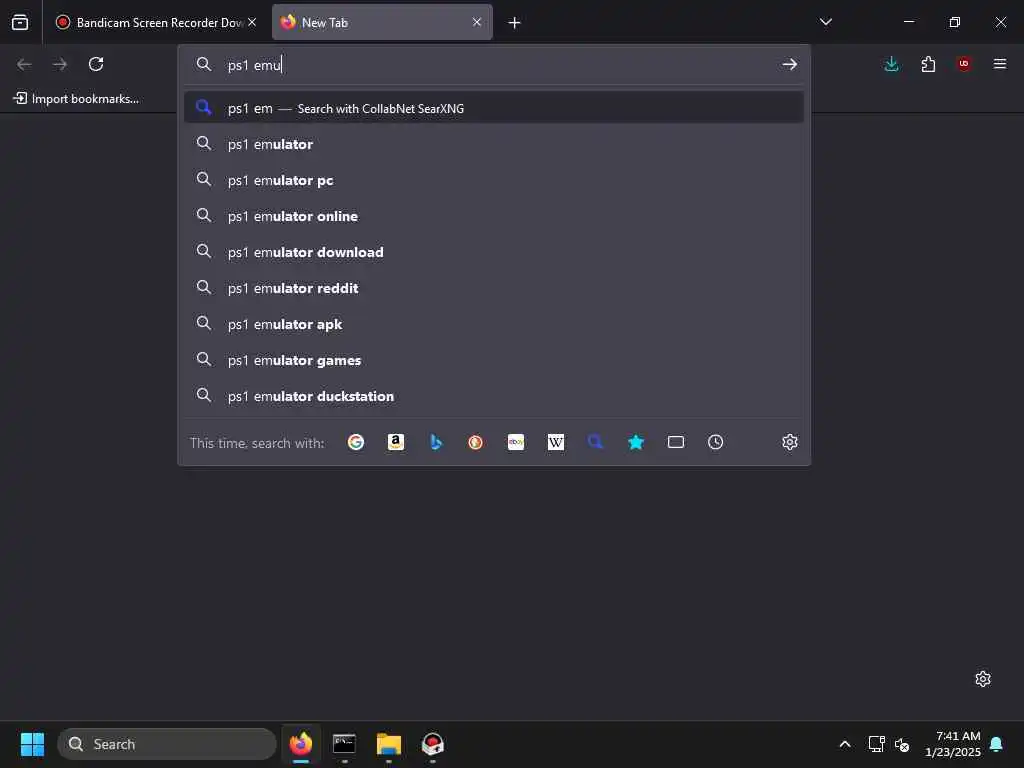Close the New Tab tab
The width and height of the screenshot is (1024, 768).
(477, 22)
